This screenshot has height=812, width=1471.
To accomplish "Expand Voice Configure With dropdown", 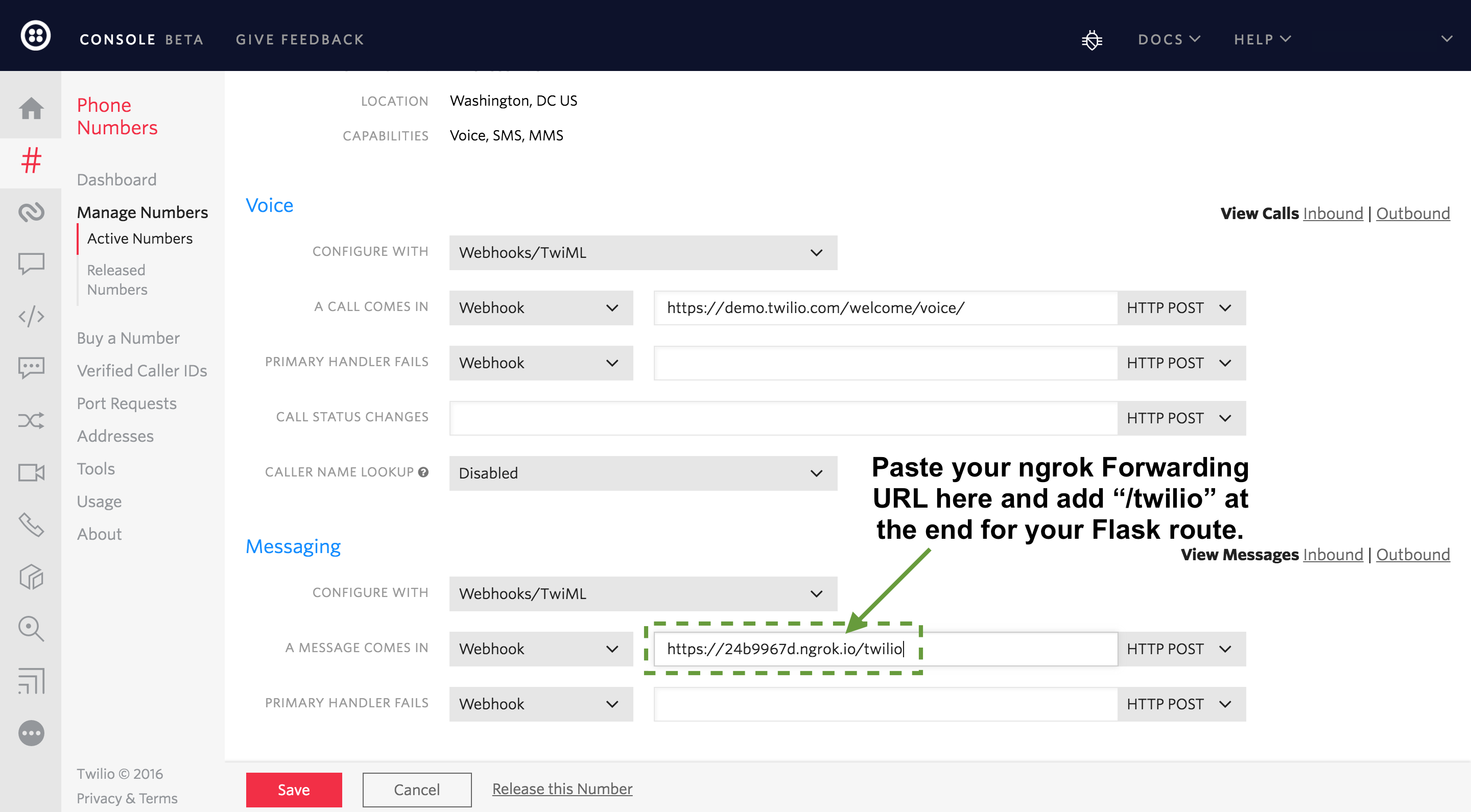I will (643, 252).
